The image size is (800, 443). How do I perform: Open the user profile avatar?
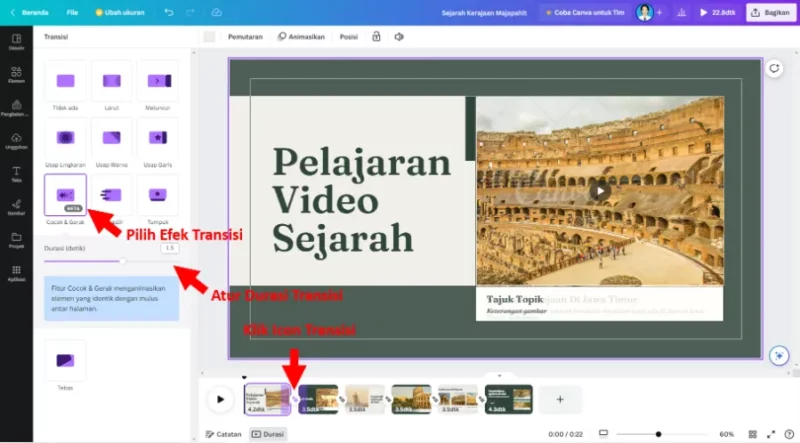[644, 12]
